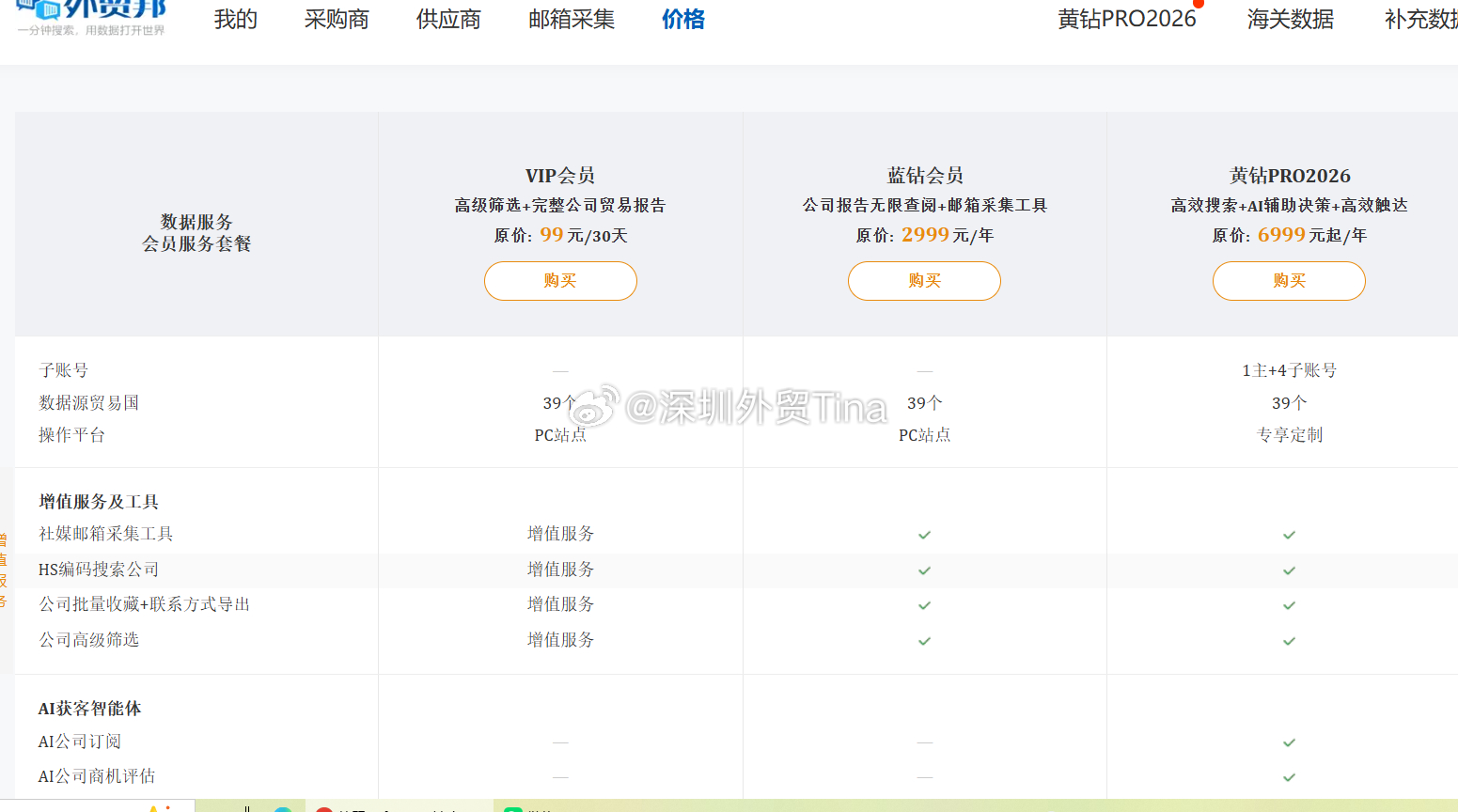Click the 蓝钻会员 checkmark for 公司批量收藏+联系方式导出
Screen dimensions: 1458x812
(x=925, y=605)
